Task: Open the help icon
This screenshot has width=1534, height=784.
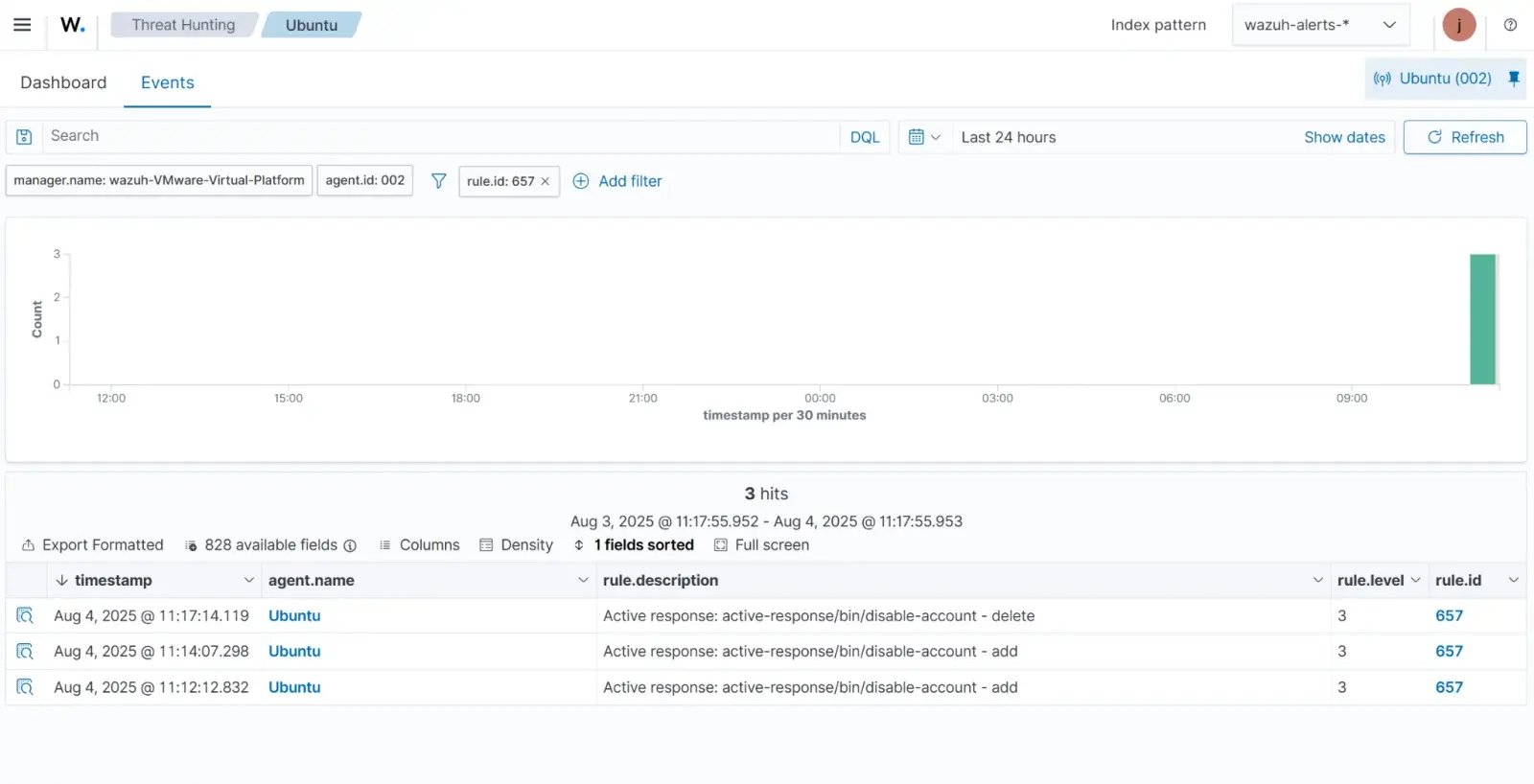Action: [1510, 25]
